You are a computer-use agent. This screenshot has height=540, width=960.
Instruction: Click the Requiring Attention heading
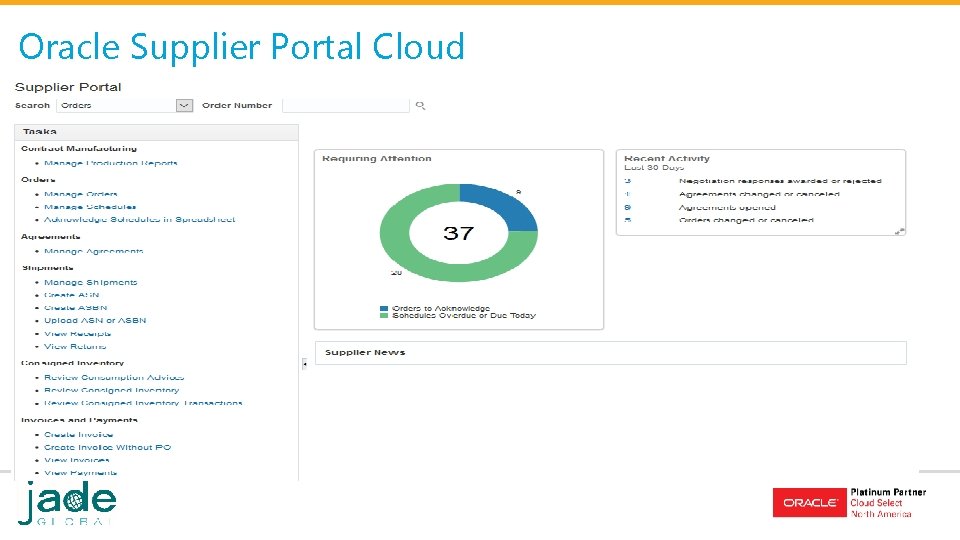(377, 159)
